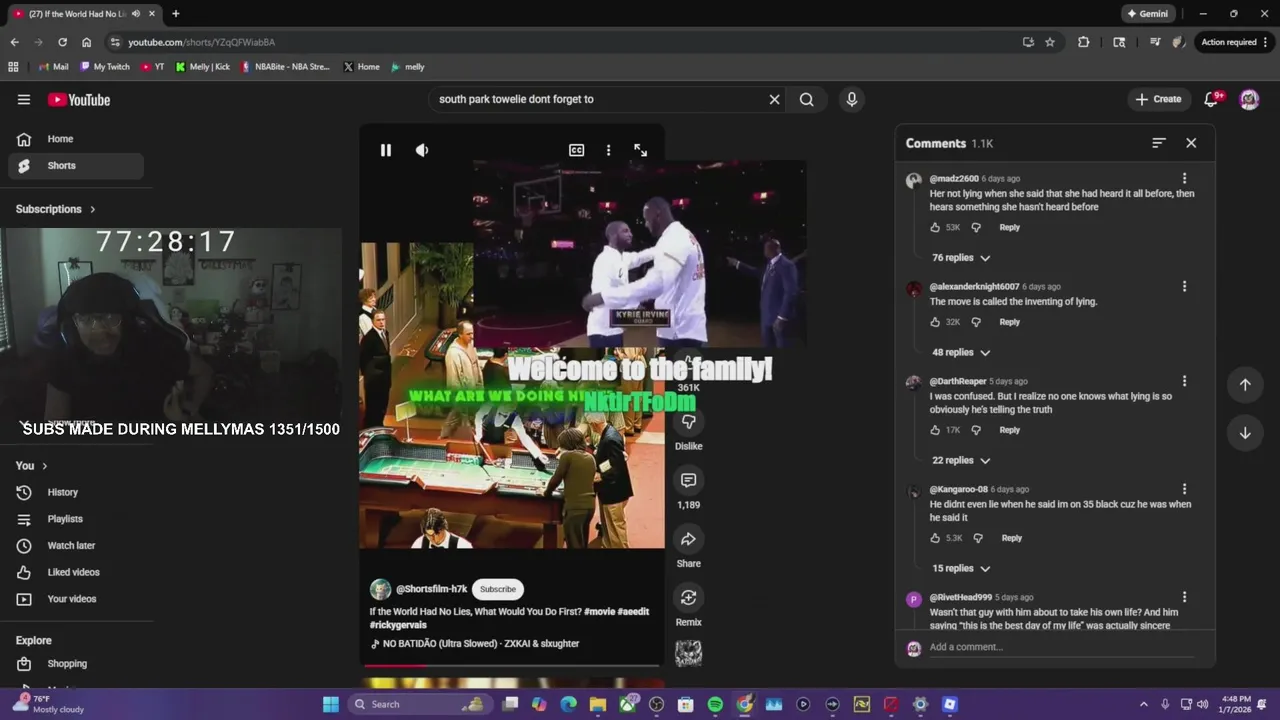Go to the next Short with down arrow
Viewport: 1280px width, 720px height.
(x=1245, y=433)
